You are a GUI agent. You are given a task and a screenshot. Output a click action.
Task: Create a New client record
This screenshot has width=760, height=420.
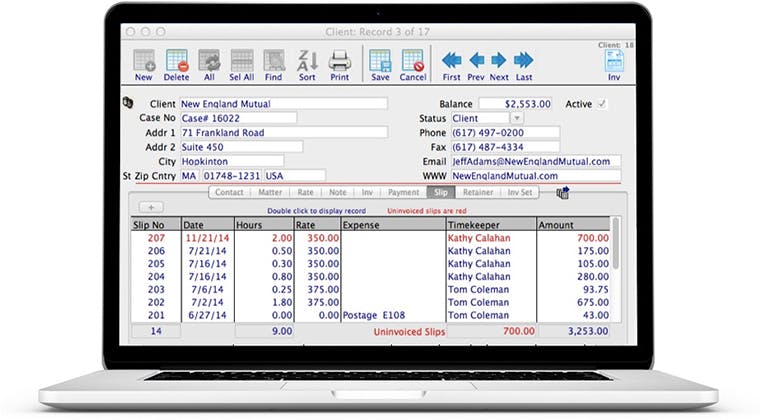click(x=144, y=65)
